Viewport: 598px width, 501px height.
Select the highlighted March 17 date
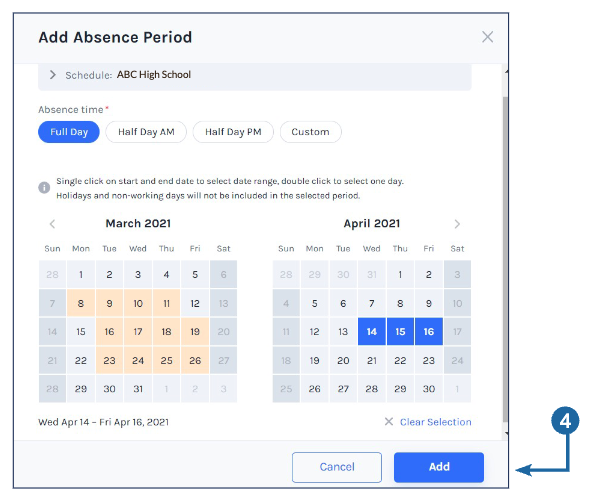(138, 332)
